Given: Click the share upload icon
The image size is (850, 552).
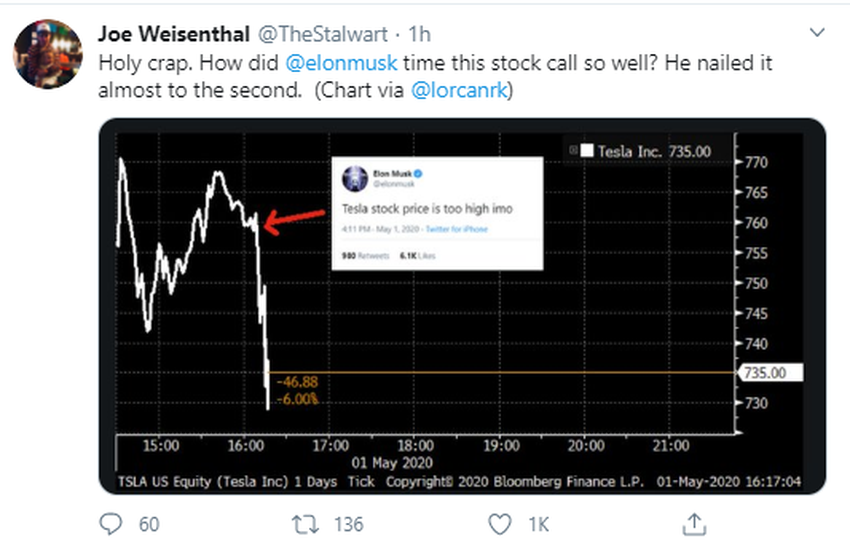Looking at the screenshot, I should [692, 522].
